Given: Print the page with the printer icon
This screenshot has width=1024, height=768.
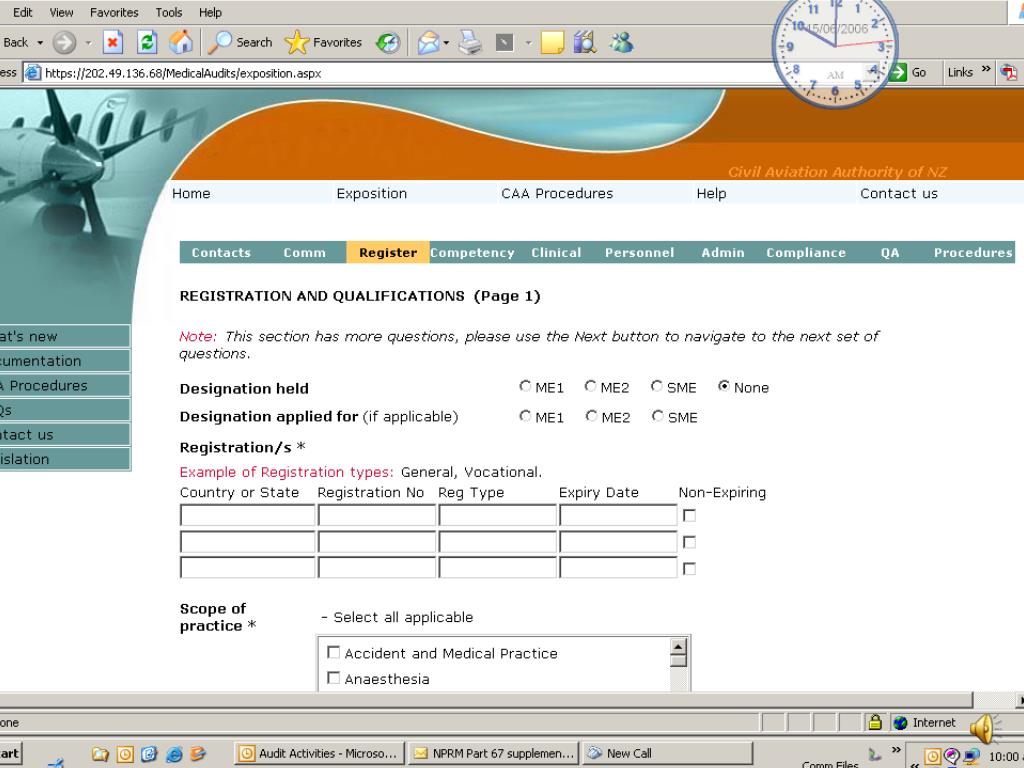Looking at the screenshot, I should pos(470,42).
